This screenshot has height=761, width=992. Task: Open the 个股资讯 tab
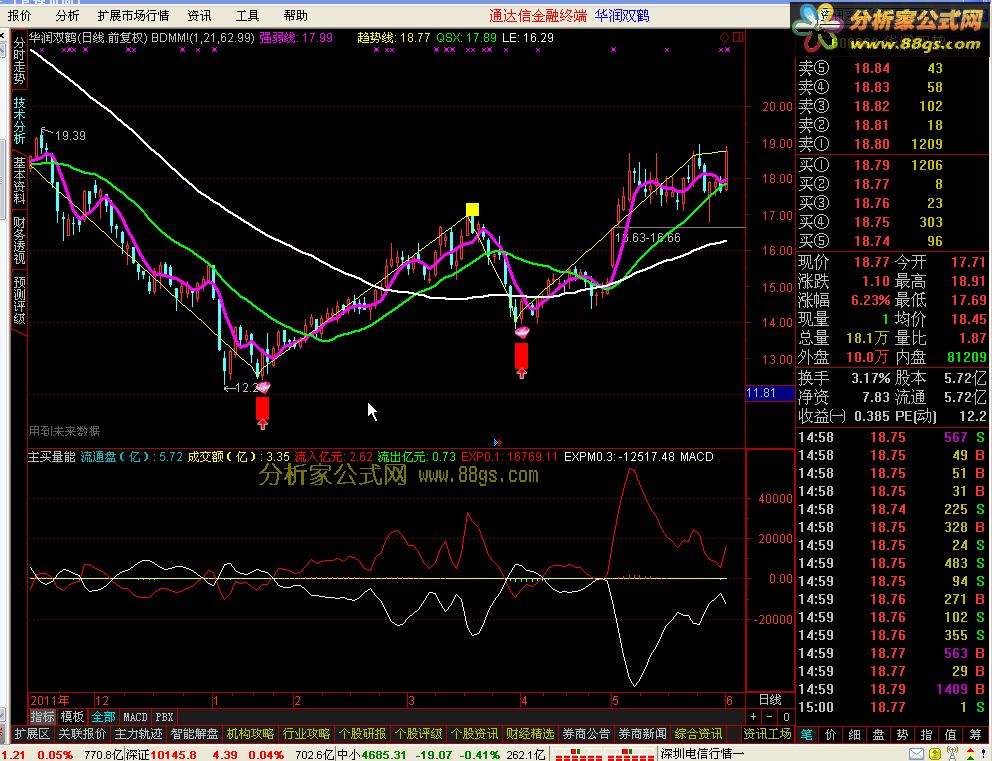pyautogui.click(x=474, y=734)
